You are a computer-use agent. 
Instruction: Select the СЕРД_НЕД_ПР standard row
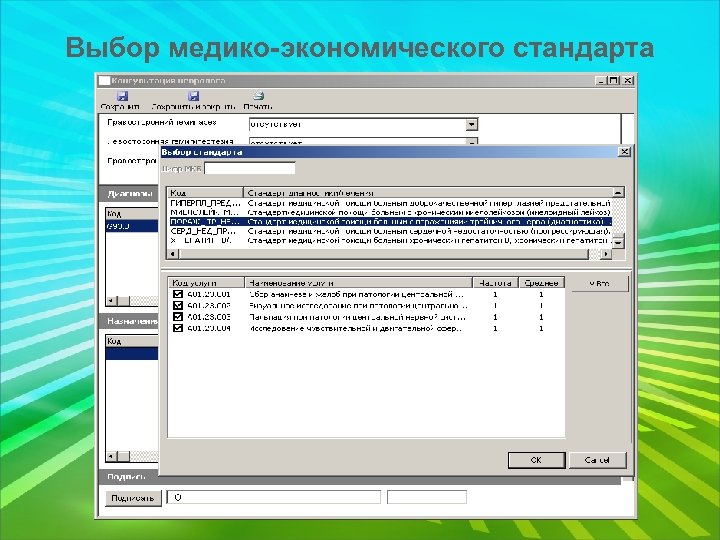point(390,231)
